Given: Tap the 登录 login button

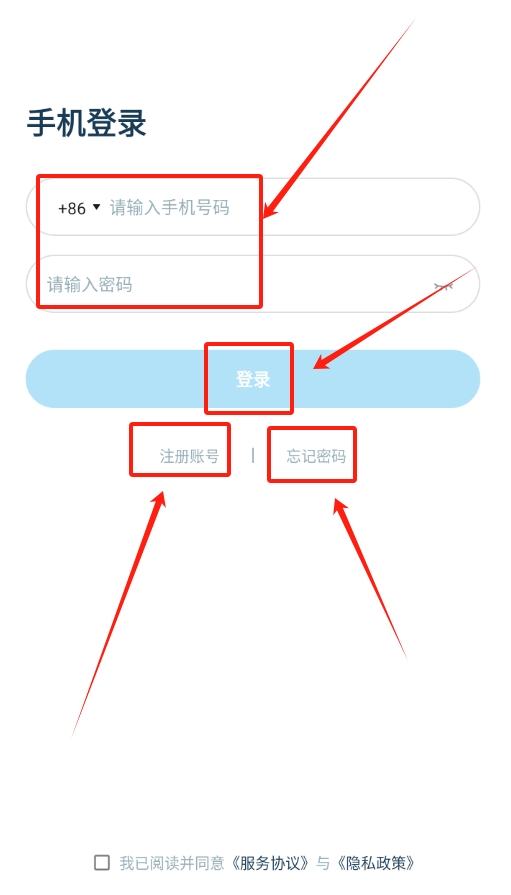Looking at the screenshot, I should [253, 379].
